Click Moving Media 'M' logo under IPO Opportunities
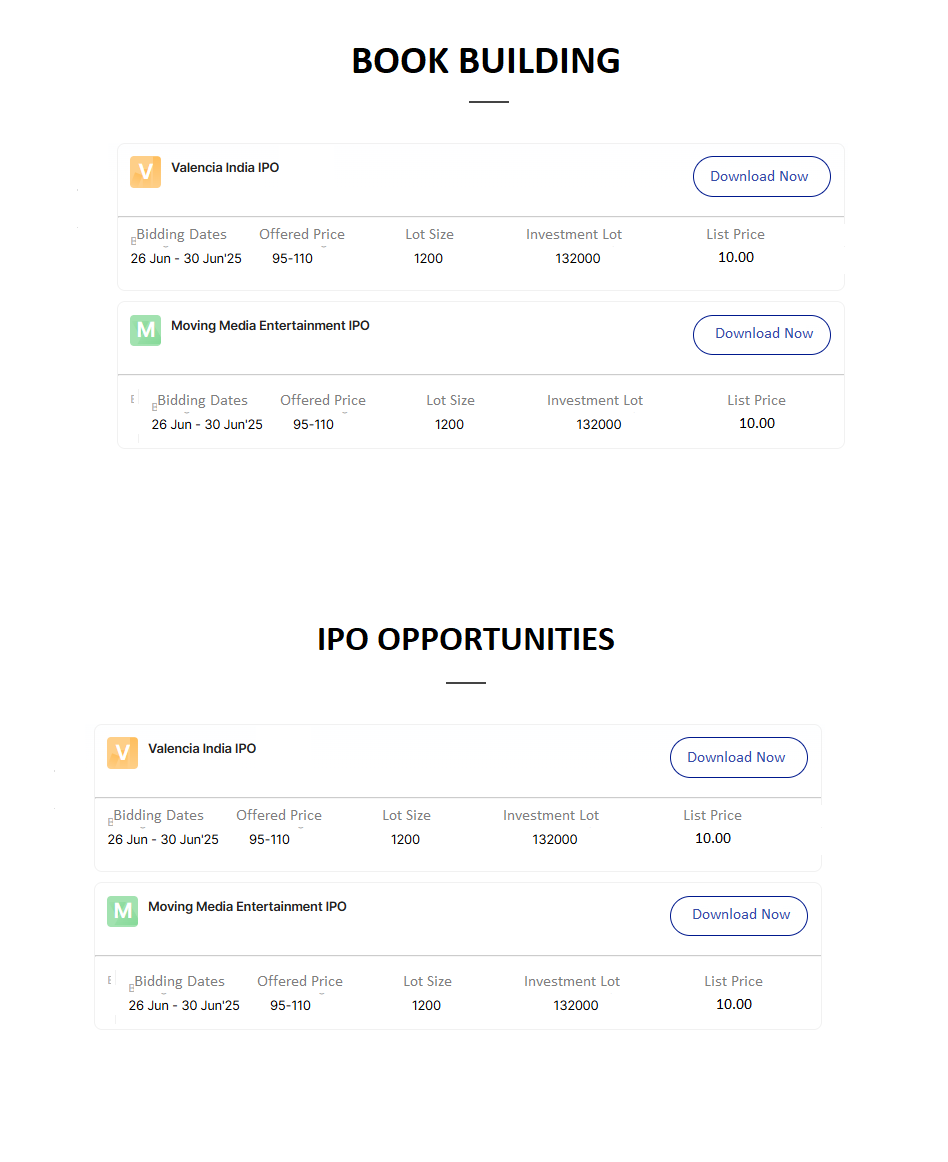Screen dimensions: 948x1162 pyautogui.click(x=122, y=911)
